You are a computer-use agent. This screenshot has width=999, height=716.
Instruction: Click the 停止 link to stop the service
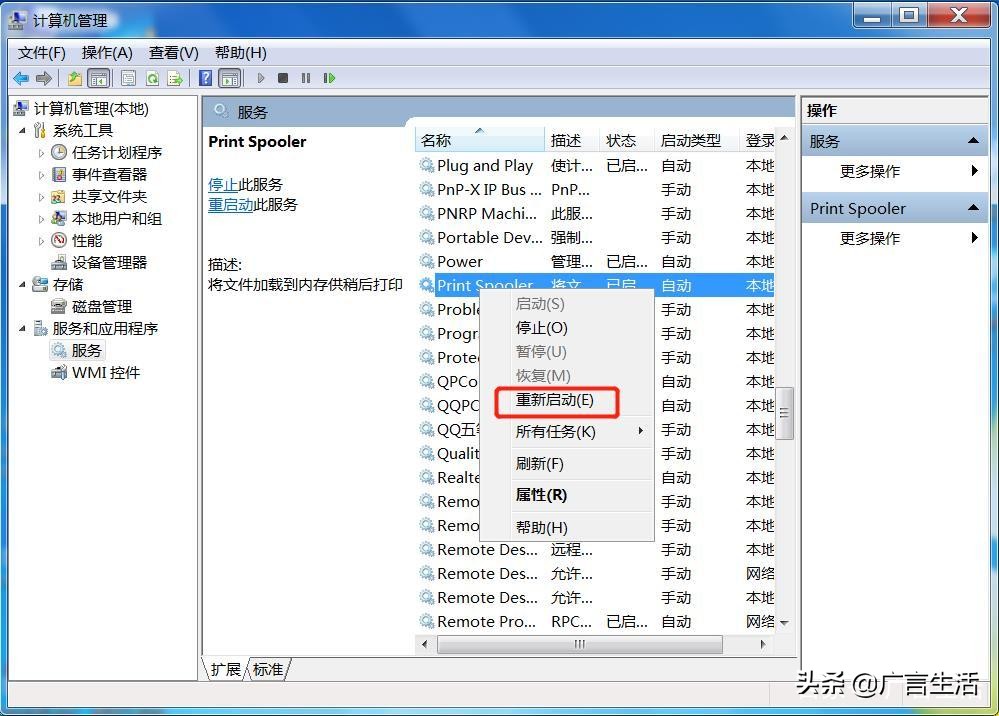225,184
